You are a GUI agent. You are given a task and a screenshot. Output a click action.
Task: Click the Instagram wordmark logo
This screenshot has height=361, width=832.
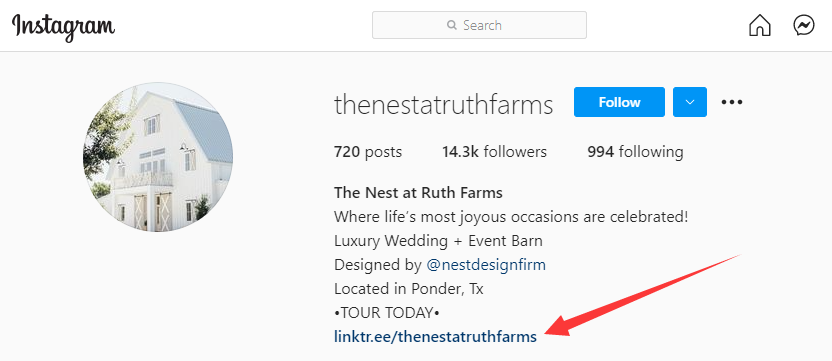[63, 27]
